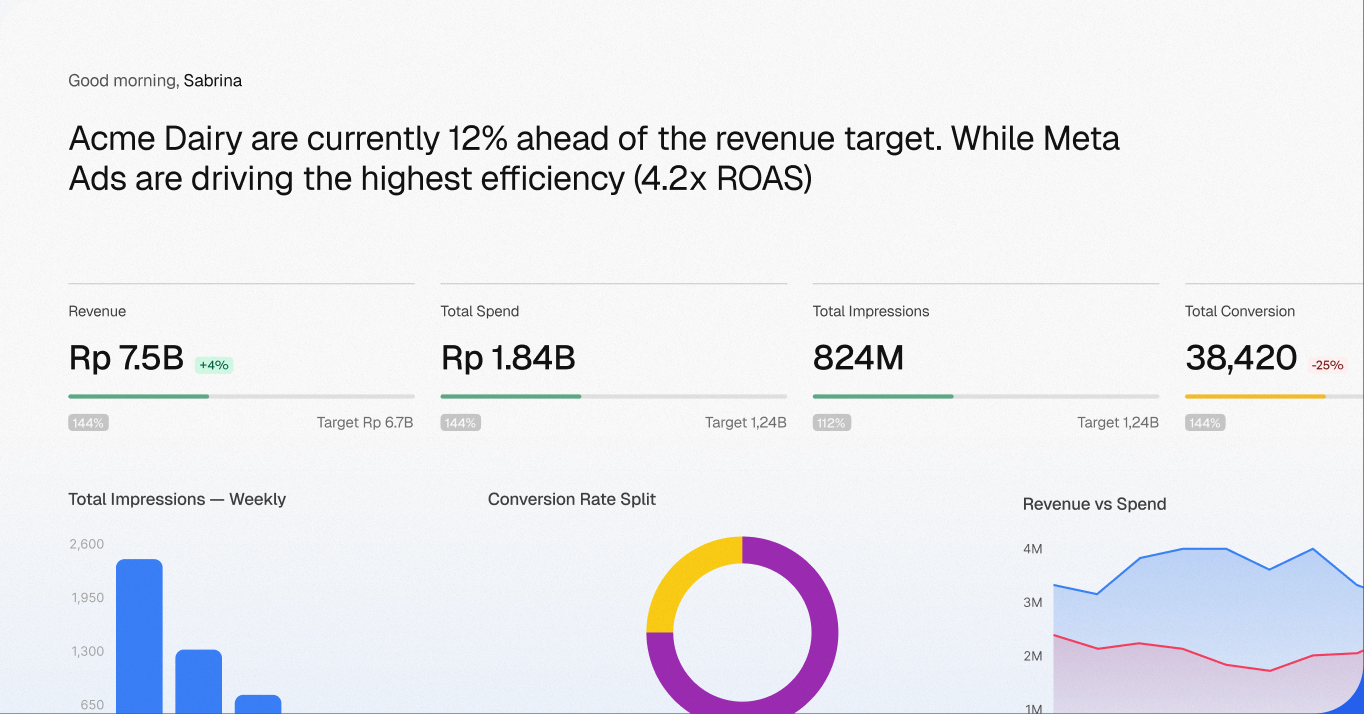This screenshot has height=714, width=1364.
Task: Click the 3M axis label on Revenue vs Spend
Action: pos(1033,603)
